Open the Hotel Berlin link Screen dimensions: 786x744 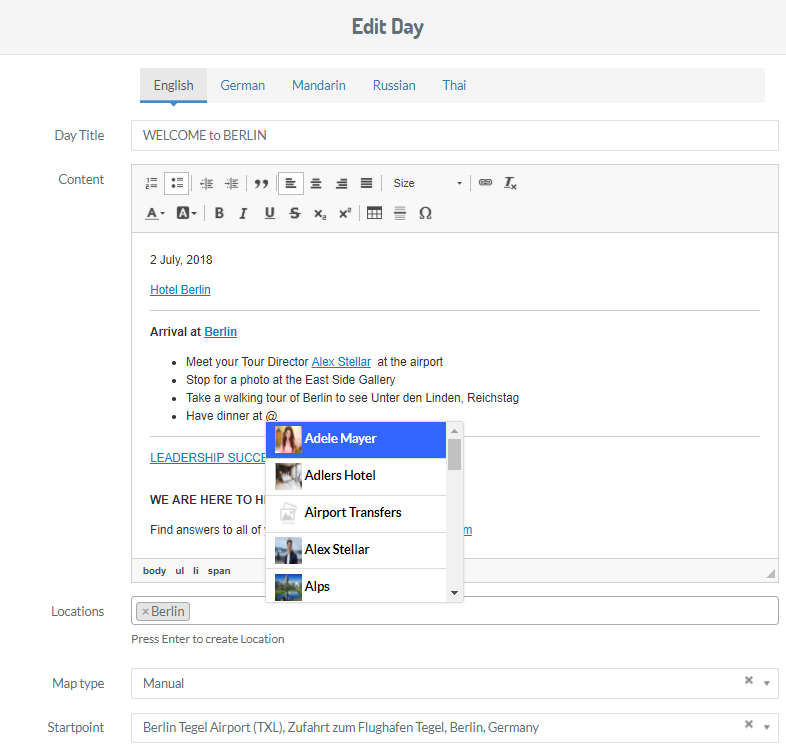180,290
